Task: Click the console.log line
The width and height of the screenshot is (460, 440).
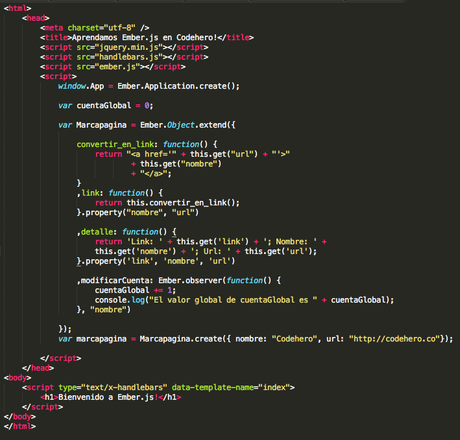Action: click(244, 300)
